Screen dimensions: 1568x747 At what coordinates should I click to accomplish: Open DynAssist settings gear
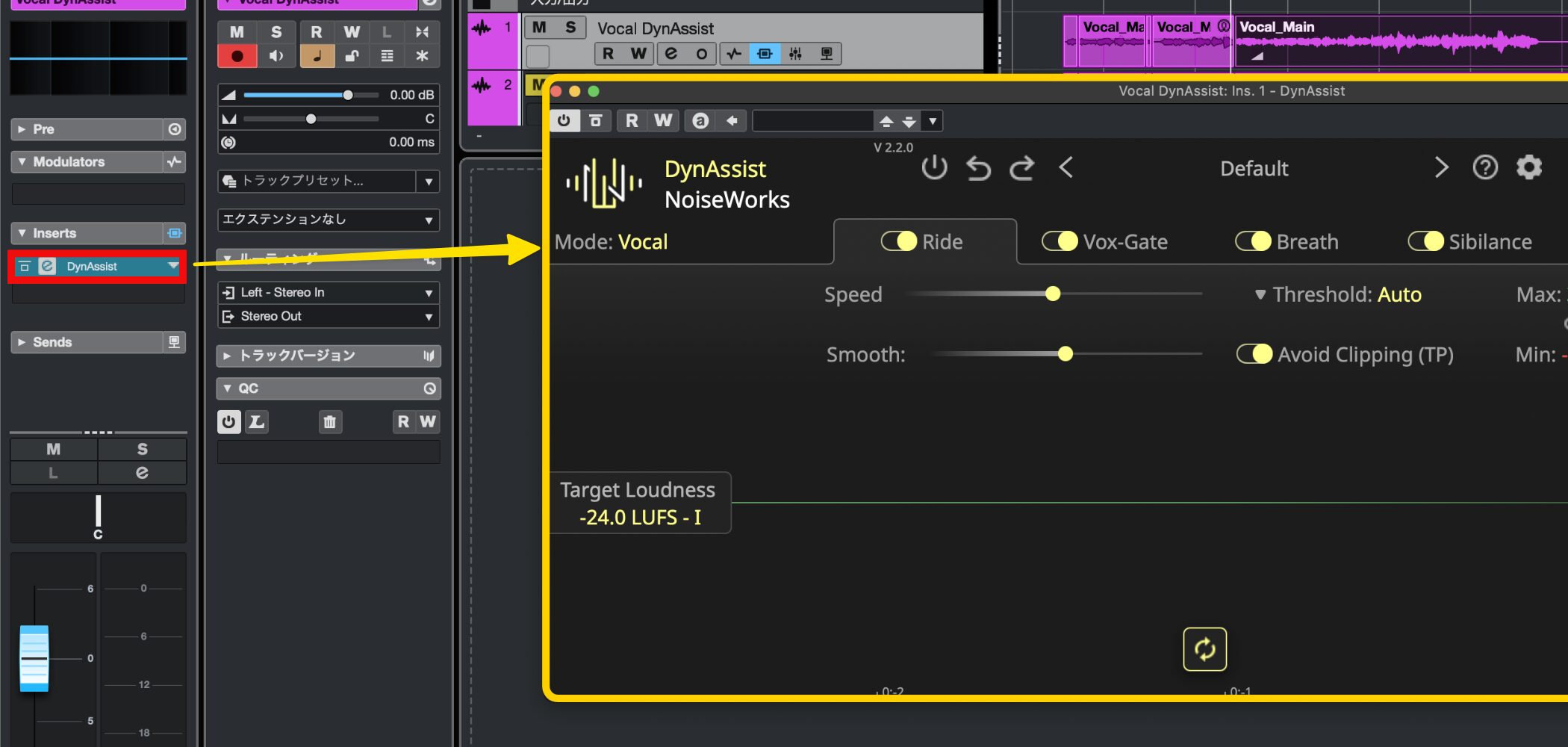[x=1529, y=167]
